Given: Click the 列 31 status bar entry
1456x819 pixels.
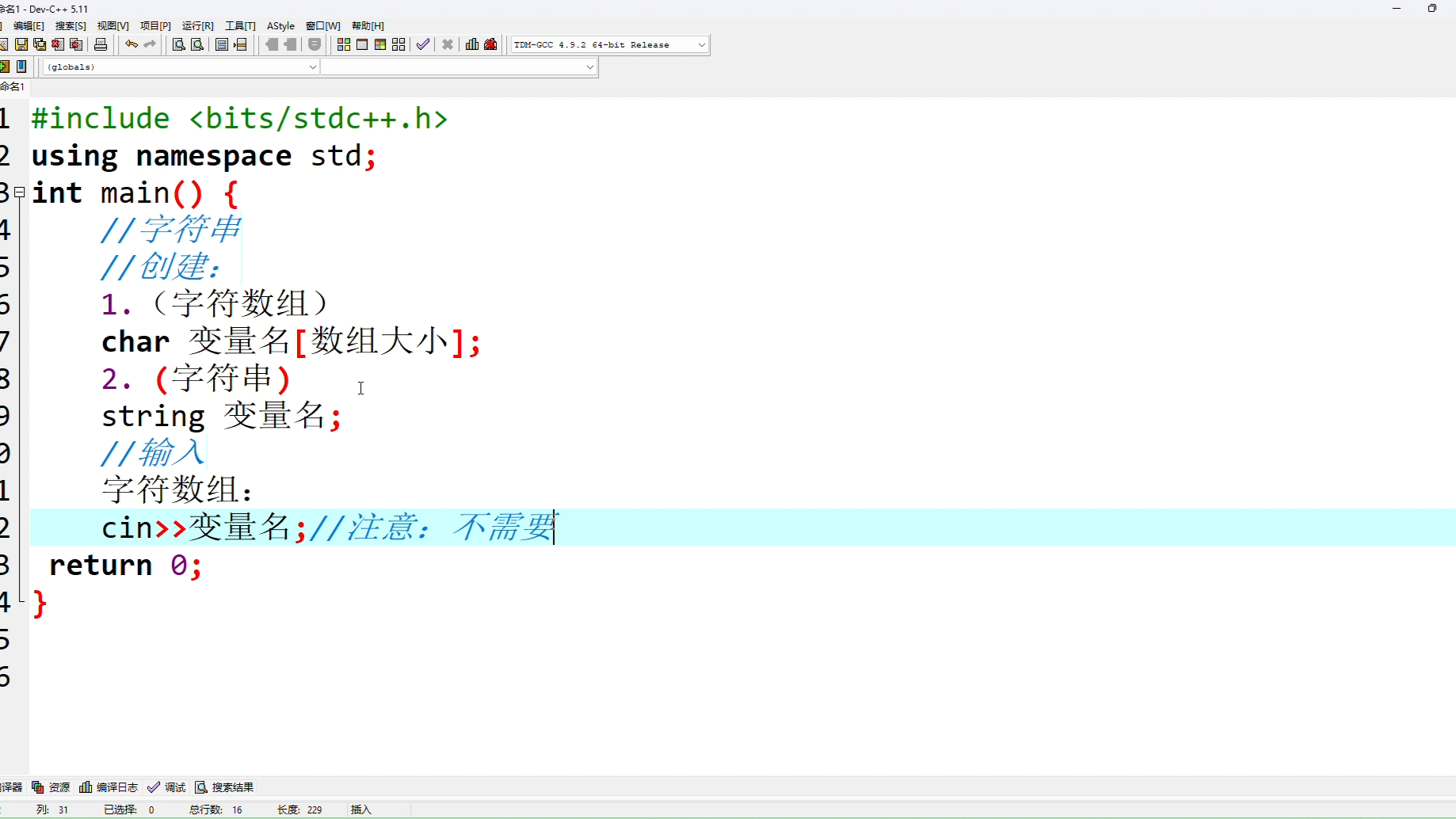Looking at the screenshot, I should click(52, 809).
